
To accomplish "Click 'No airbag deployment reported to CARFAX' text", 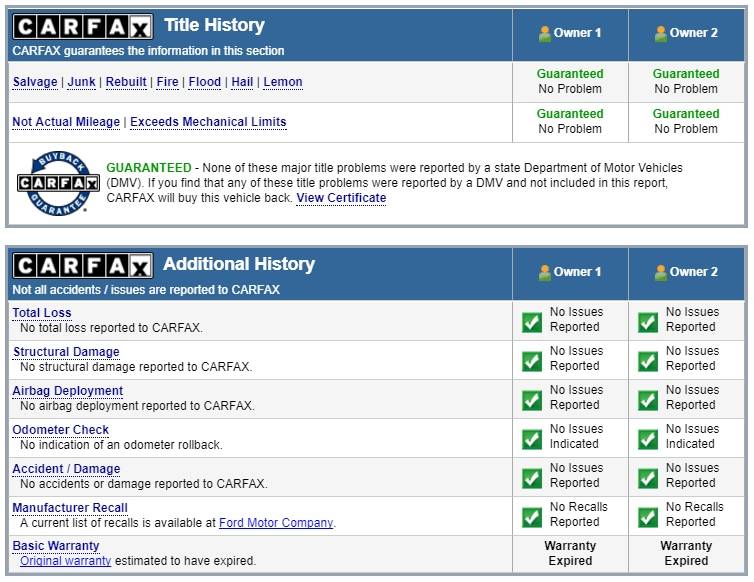I will 137,406.
